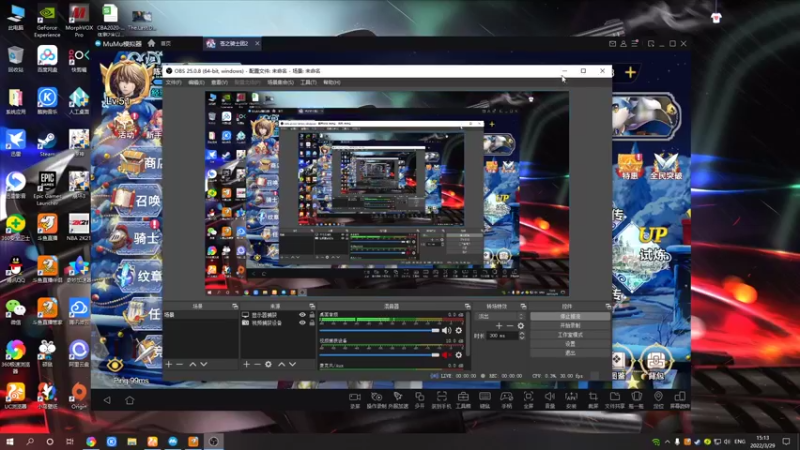Screen dimensions: 800x450
Task: Adjust the desktop audio volume slider
Action: tap(380, 331)
